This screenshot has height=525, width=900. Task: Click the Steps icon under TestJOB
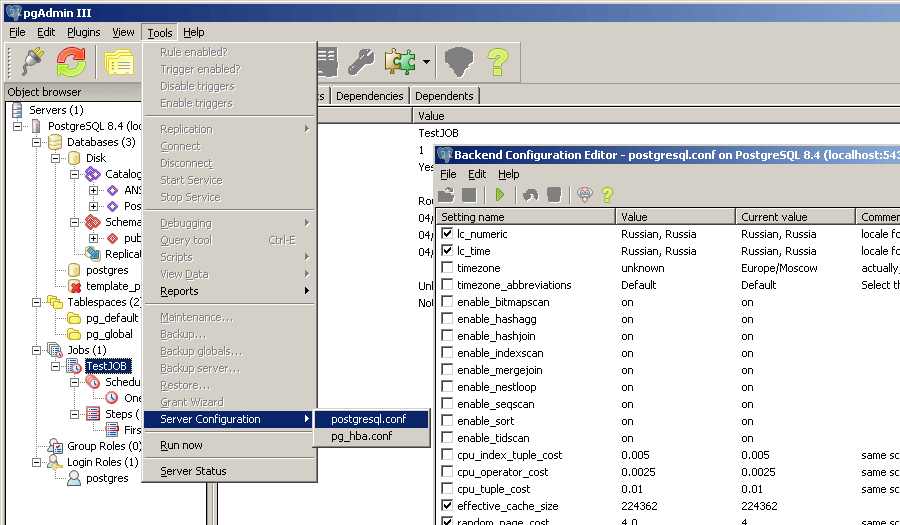click(x=93, y=414)
